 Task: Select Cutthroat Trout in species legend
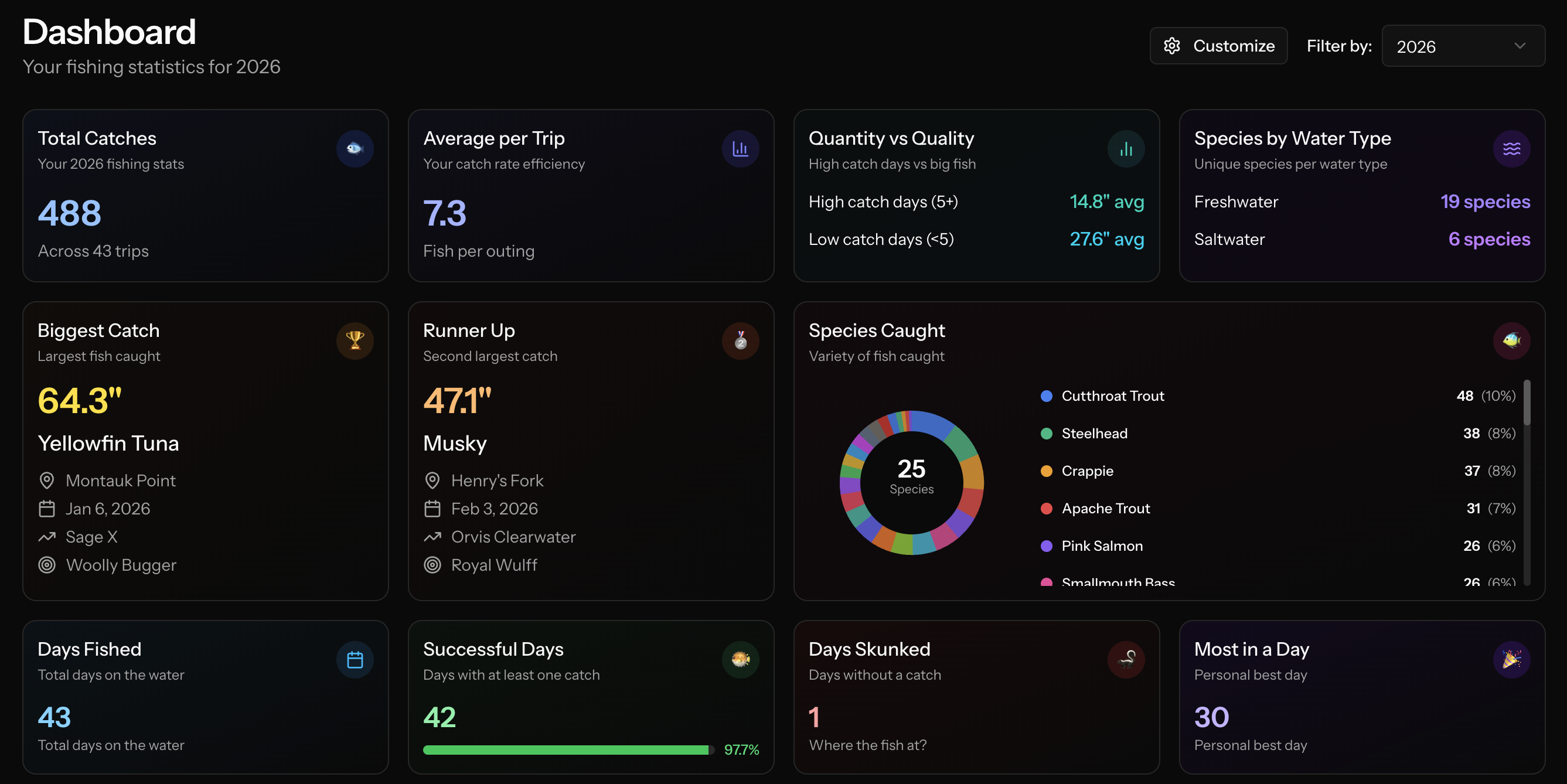1112,396
